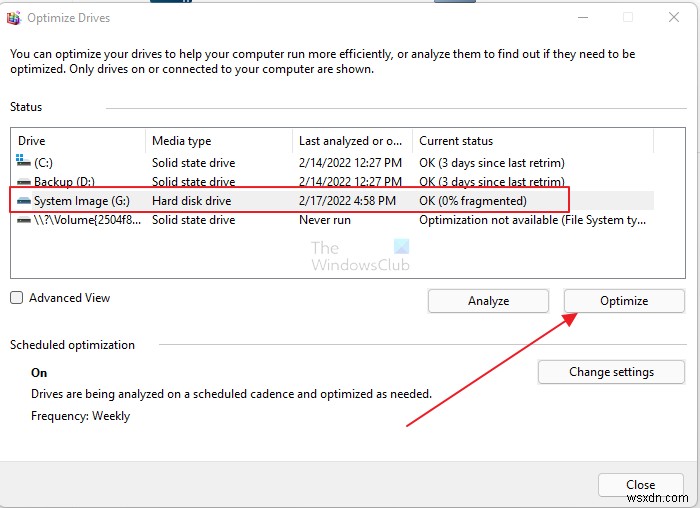Image resolution: width=700 pixels, height=508 pixels.
Task: Sort by the Media type column header
Action: coord(219,141)
